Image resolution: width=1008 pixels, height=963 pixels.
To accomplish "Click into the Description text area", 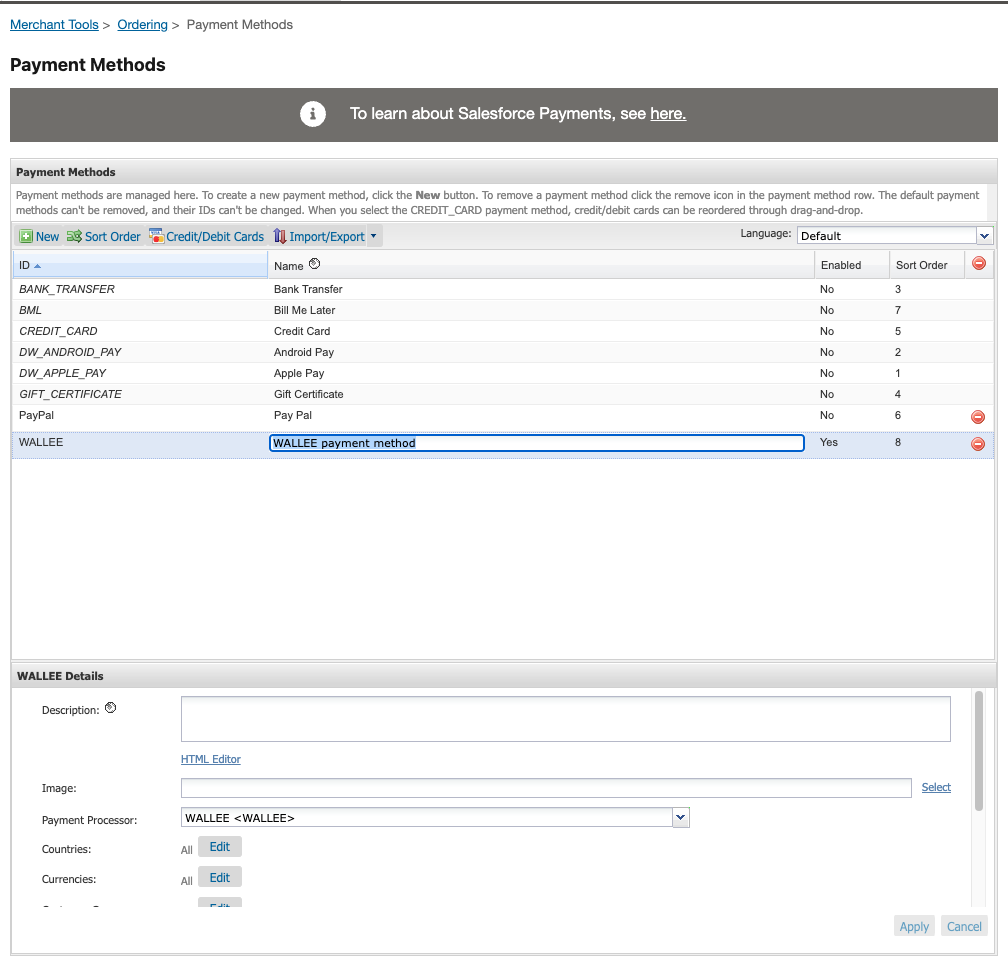I will [565, 719].
